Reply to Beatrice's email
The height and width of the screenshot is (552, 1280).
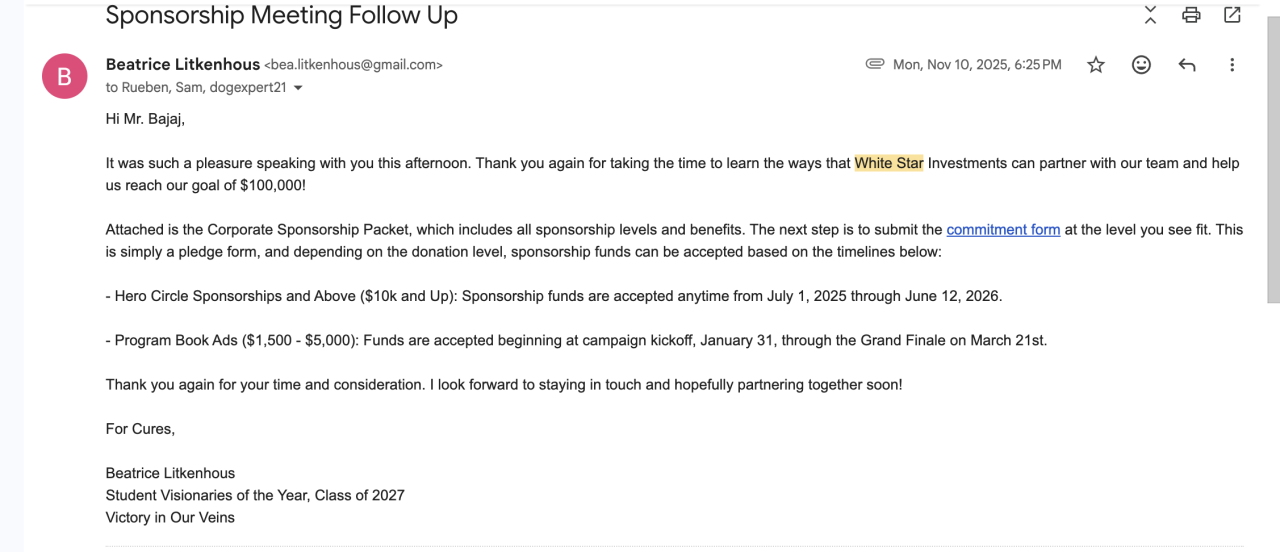point(1187,65)
